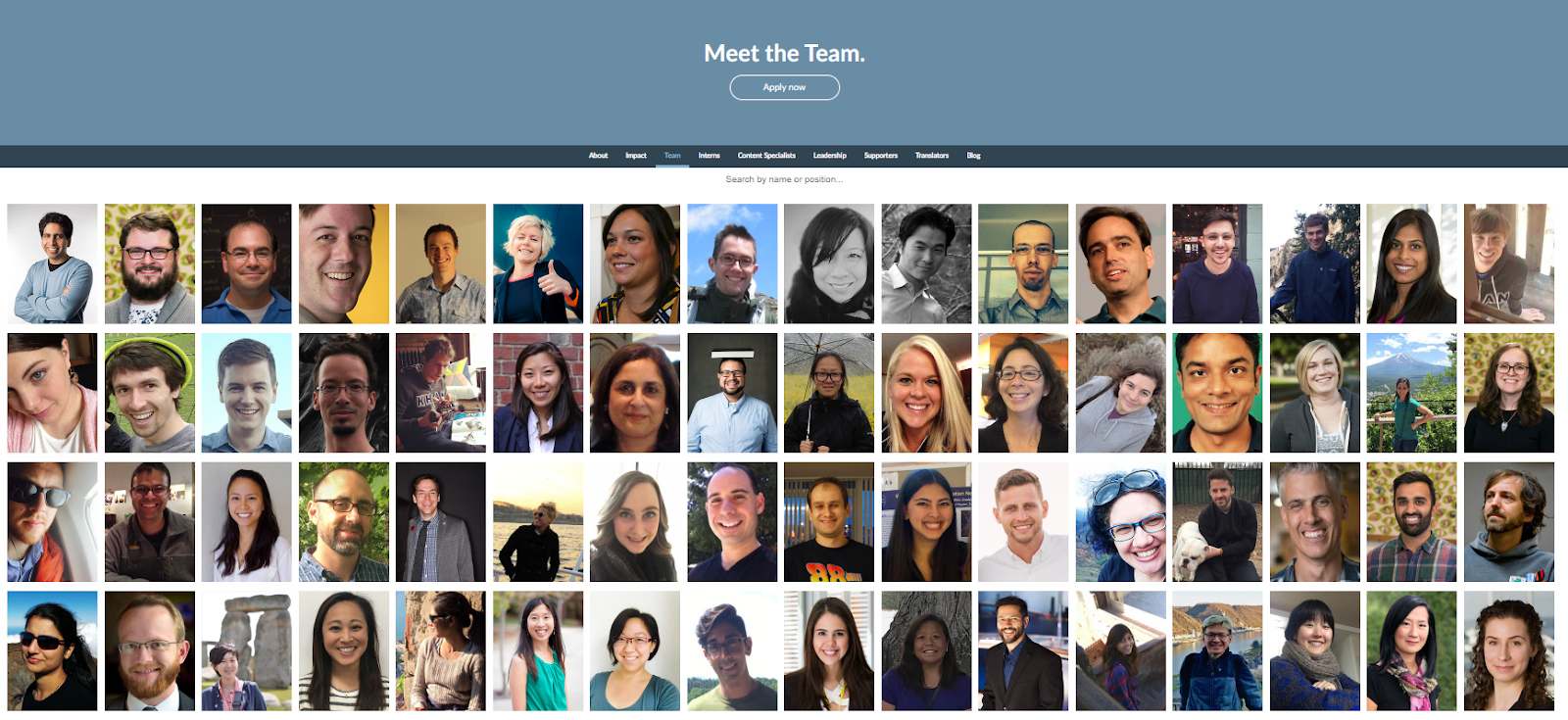Click the close-up face on yellow background

click(344, 264)
